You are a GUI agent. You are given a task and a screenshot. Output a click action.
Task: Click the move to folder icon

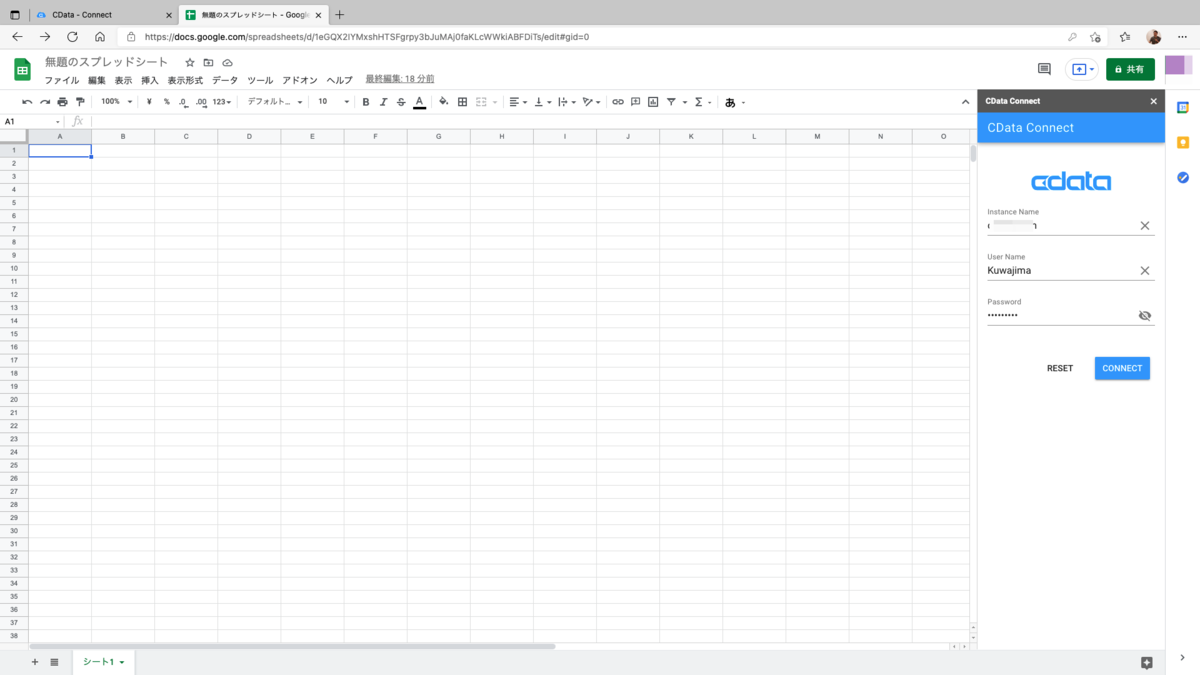coord(208,62)
